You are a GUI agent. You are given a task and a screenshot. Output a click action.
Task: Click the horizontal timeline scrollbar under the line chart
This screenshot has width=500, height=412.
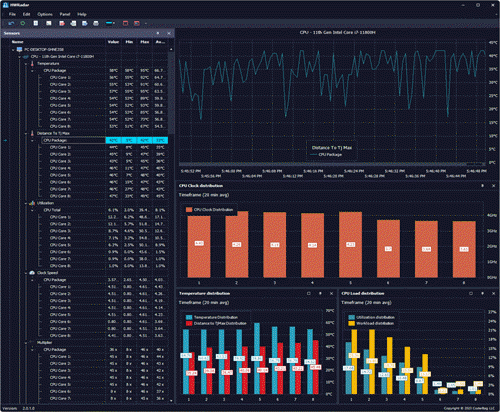[x=332, y=164]
